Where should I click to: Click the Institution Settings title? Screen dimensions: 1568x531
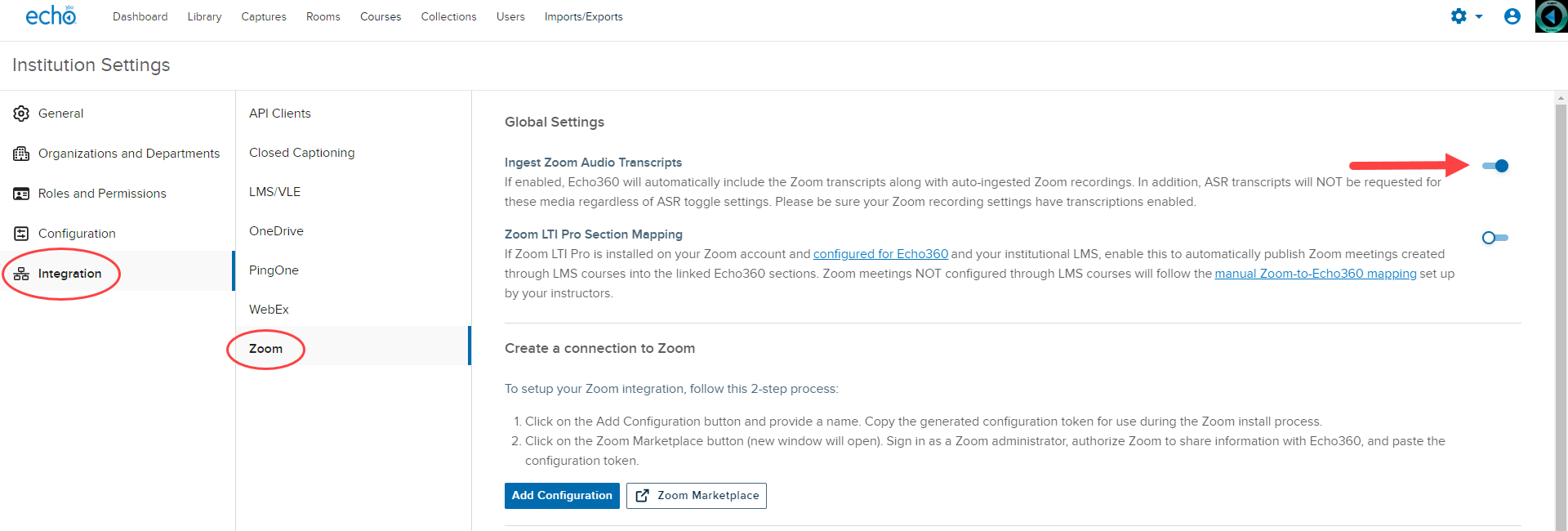click(x=91, y=65)
